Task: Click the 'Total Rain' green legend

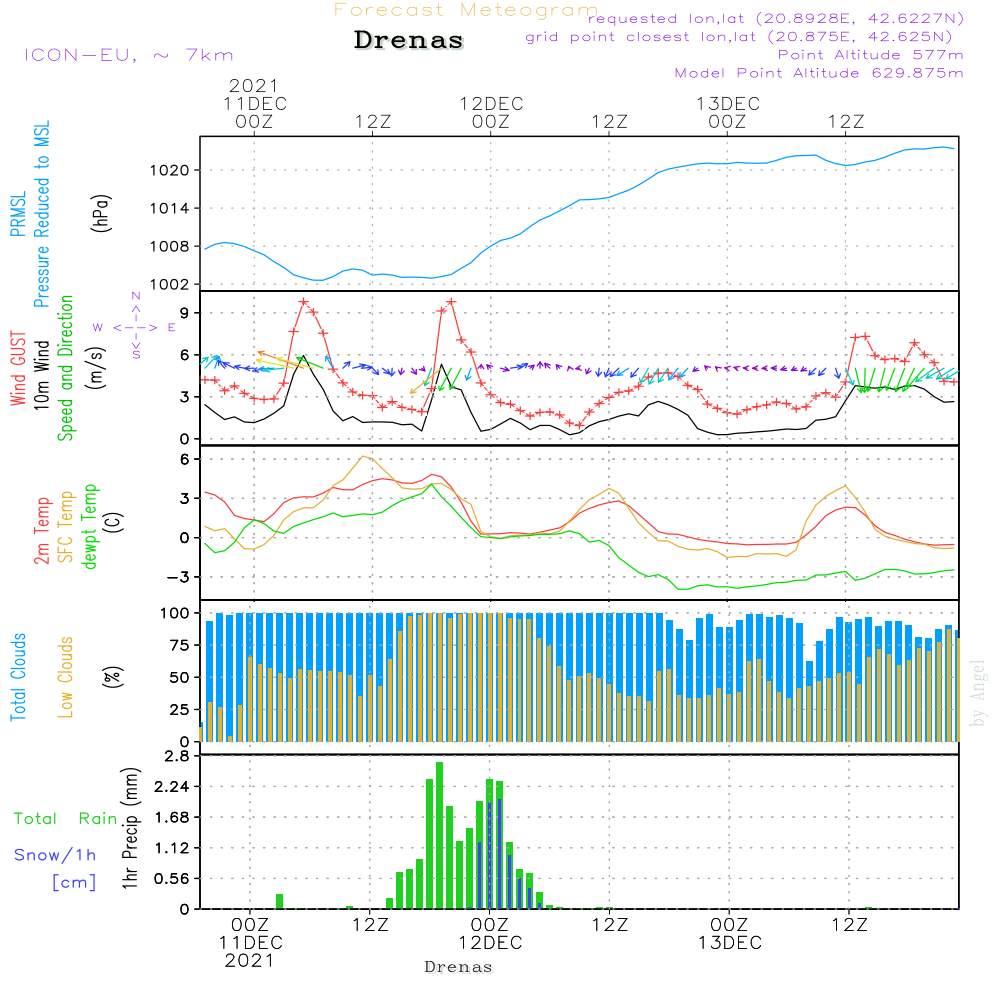Action: point(66,819)
